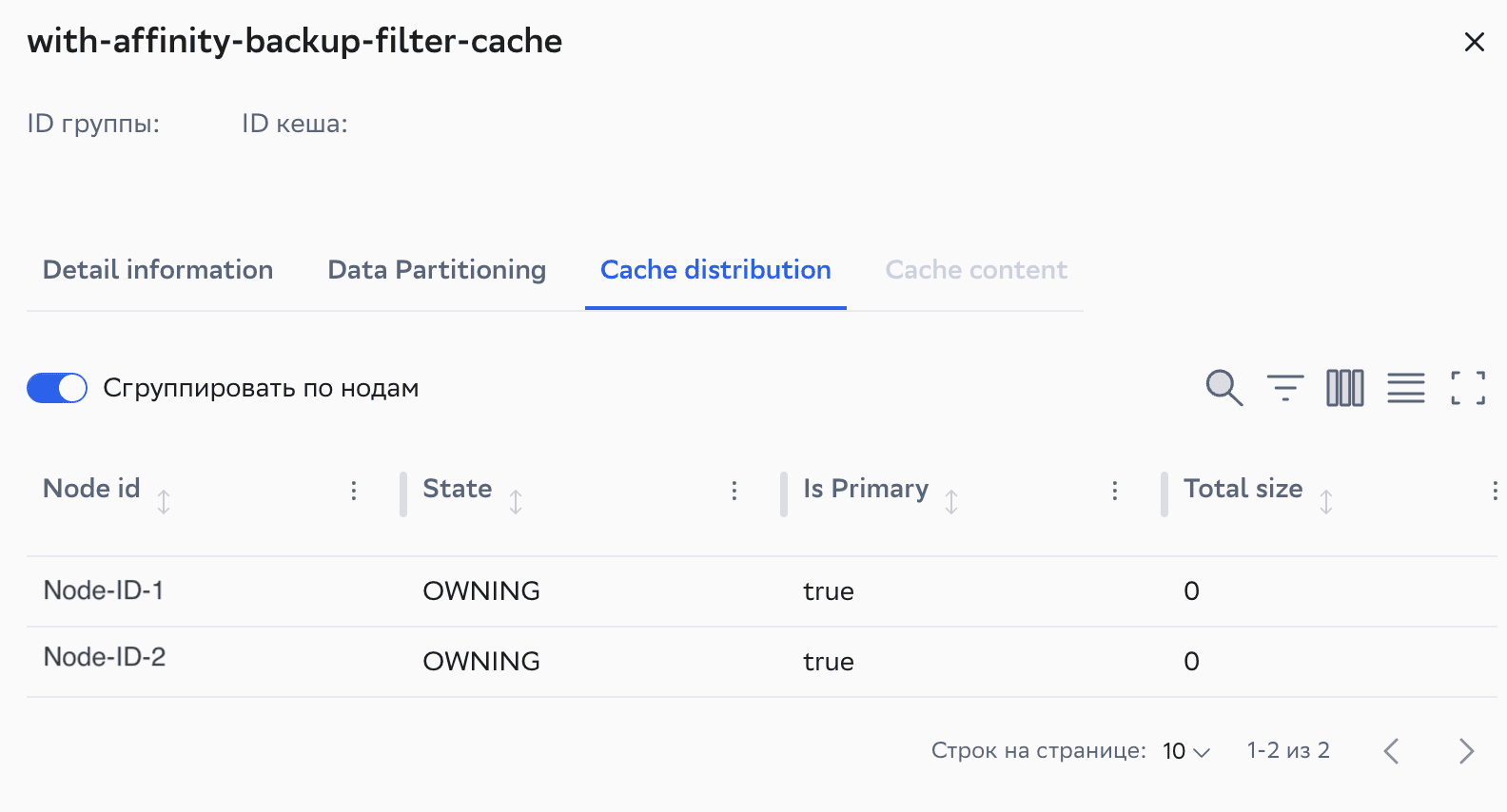Click the search magnifier icon
Image resolution: width=1507 pixels, height=812 pixels.
(1223, 388)
